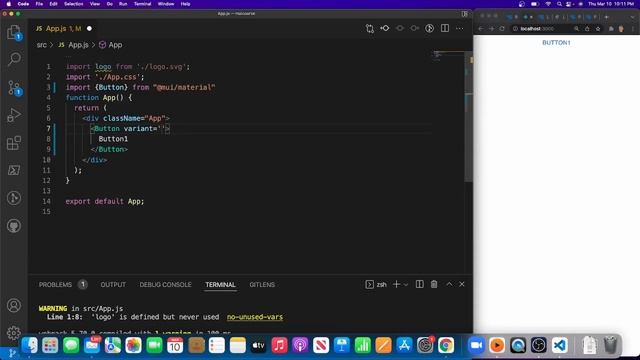Open the Run and Debug view

pyautogui.click(x=14, y=116)
